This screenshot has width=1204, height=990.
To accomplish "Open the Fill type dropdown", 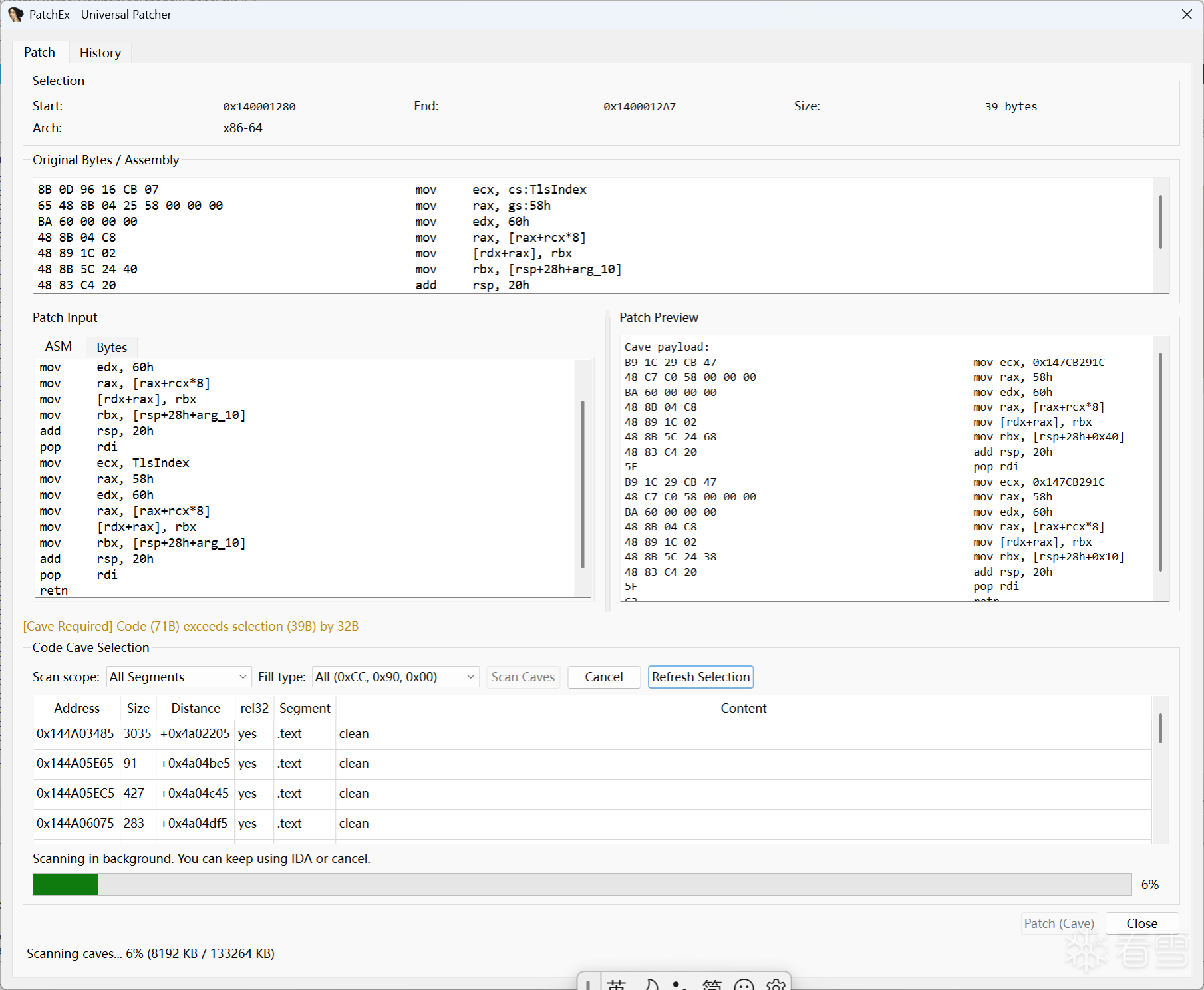I will point(396,677).
